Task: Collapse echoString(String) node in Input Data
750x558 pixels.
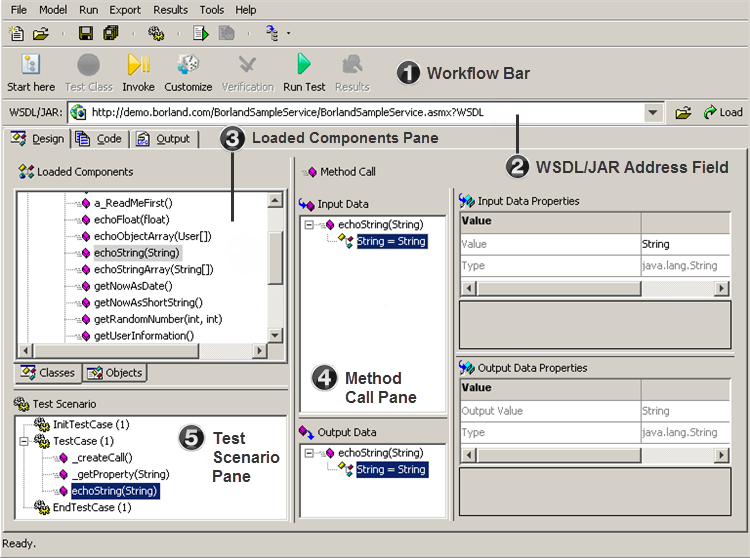Action: point(311,225)
